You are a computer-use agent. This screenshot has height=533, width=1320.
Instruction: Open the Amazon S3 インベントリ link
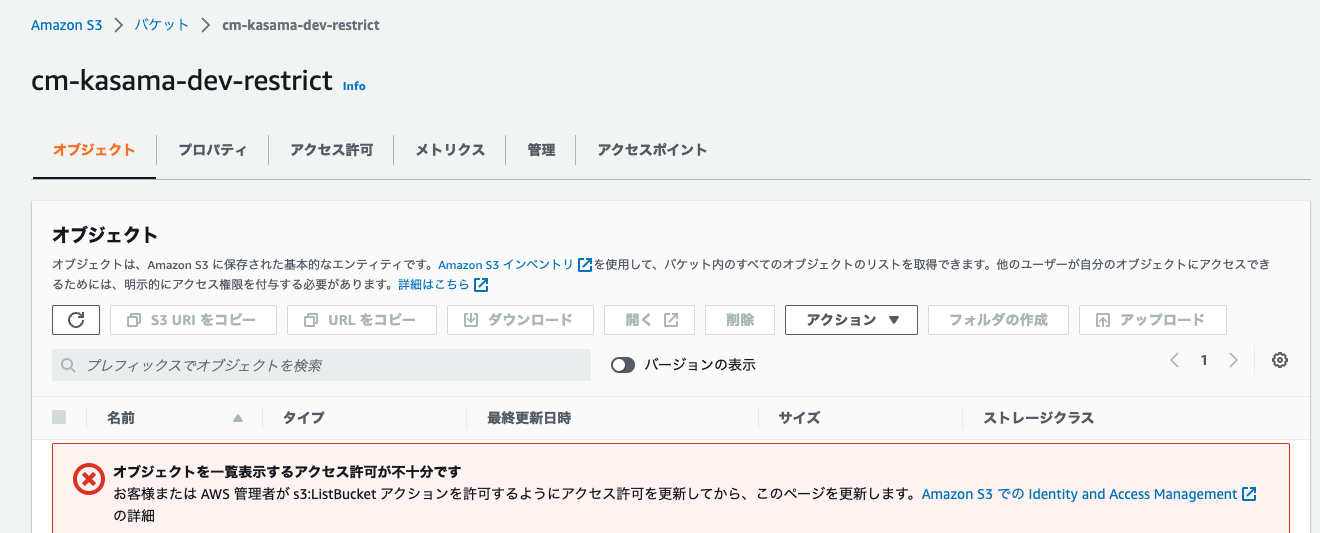[506, 265]
